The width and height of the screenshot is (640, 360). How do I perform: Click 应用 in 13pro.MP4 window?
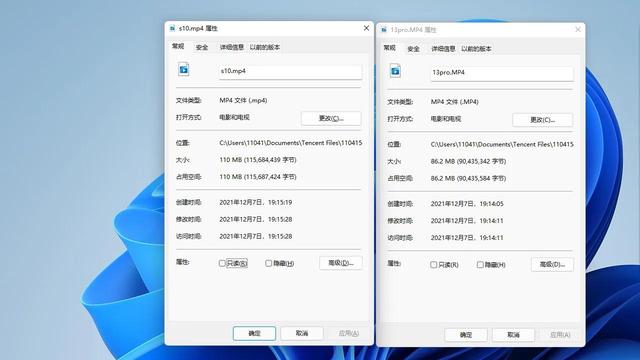pyautogui.click(x=560, y=335)
